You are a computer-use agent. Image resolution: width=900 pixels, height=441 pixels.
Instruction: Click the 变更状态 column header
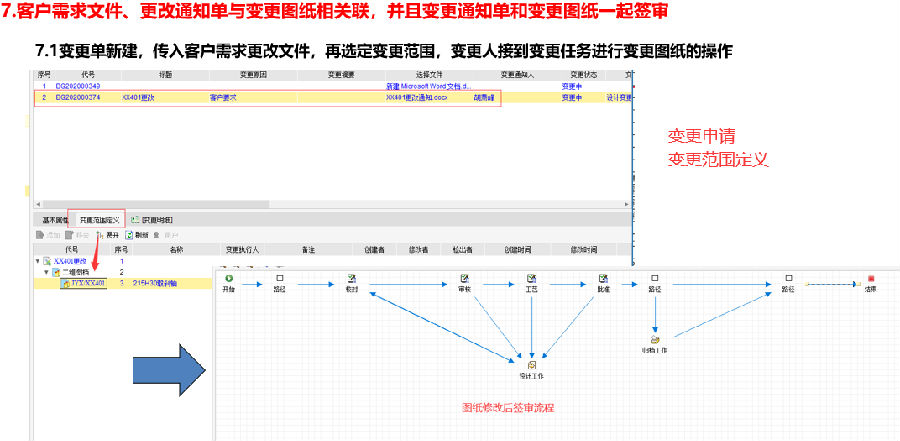583,75
